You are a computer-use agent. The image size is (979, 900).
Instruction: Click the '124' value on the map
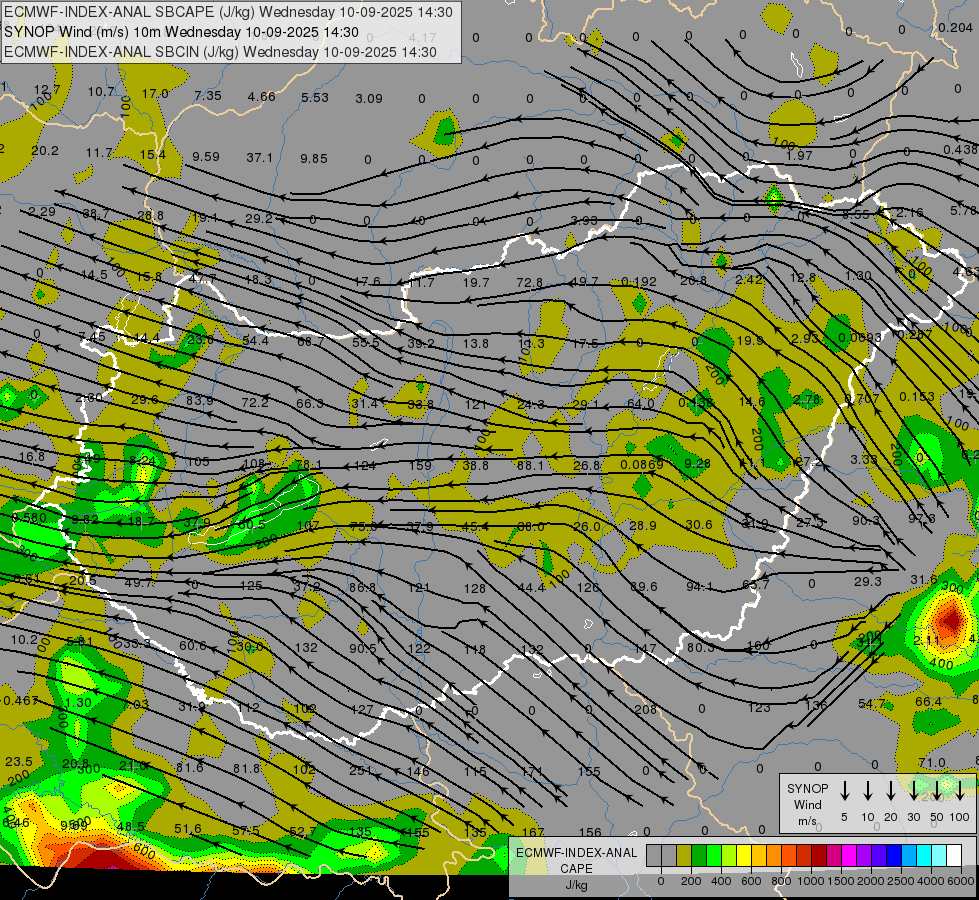tap(365, 465)
